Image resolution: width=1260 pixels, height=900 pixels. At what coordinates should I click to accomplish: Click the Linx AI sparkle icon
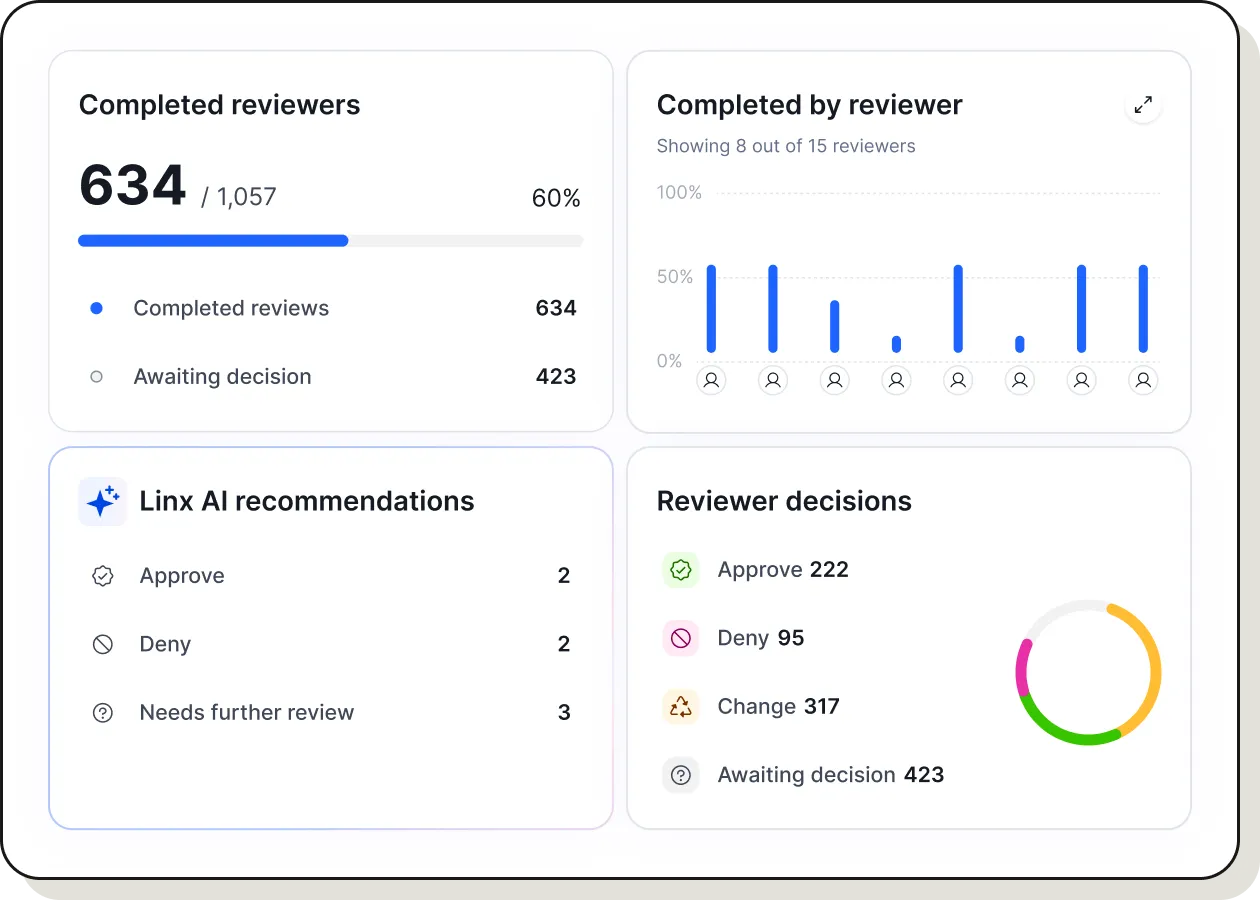(x=103, y=501)
